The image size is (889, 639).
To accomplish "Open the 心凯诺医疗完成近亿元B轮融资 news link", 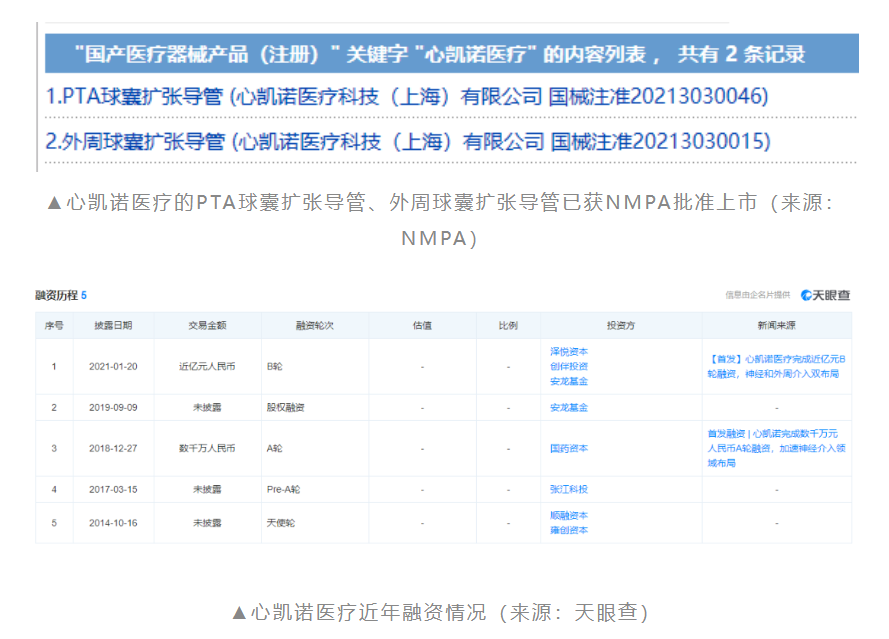I will point(776,366).
